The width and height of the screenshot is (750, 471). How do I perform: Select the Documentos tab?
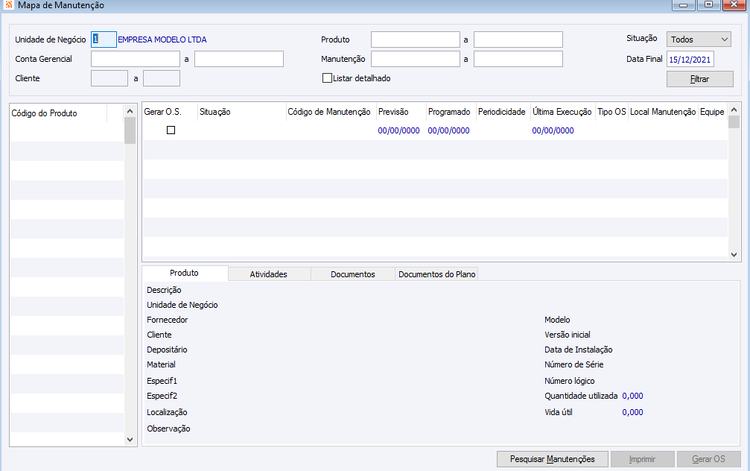(353, 274)
